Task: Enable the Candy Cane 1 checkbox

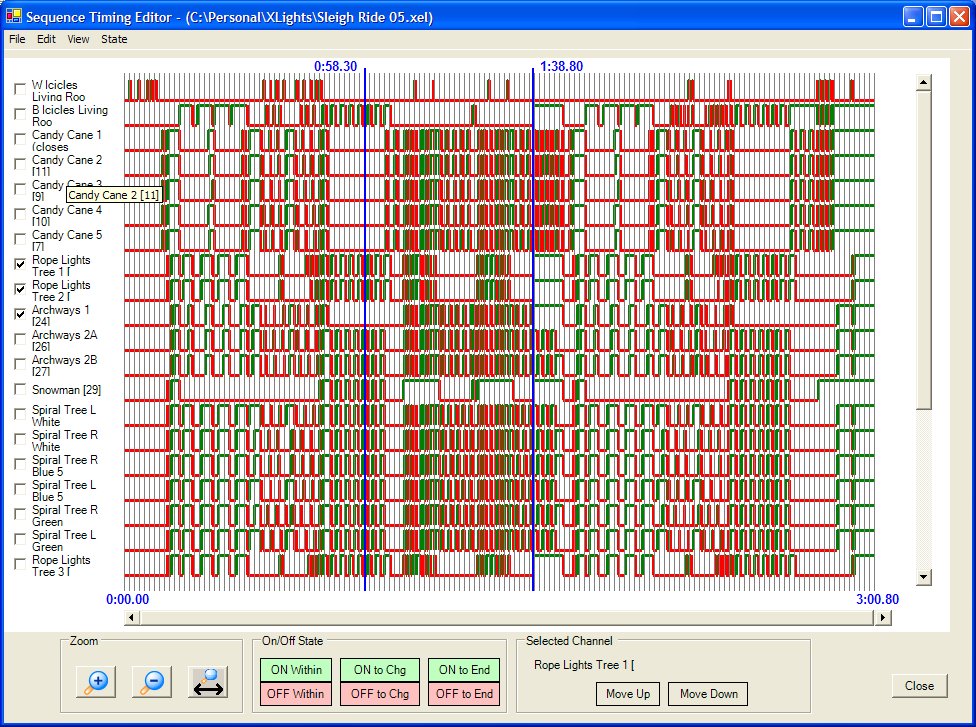Action: click(x=20, y=139)
